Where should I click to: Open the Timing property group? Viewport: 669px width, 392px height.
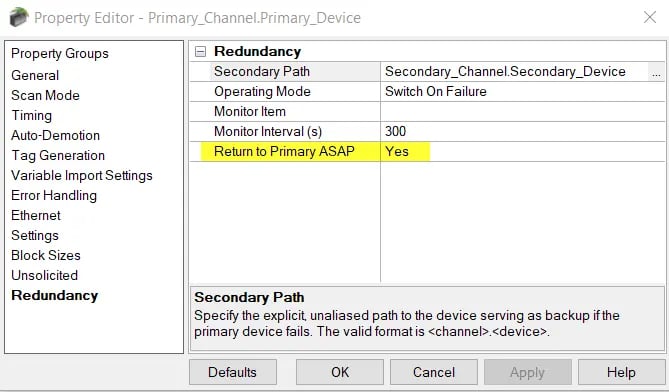click(x=32, y=115)
